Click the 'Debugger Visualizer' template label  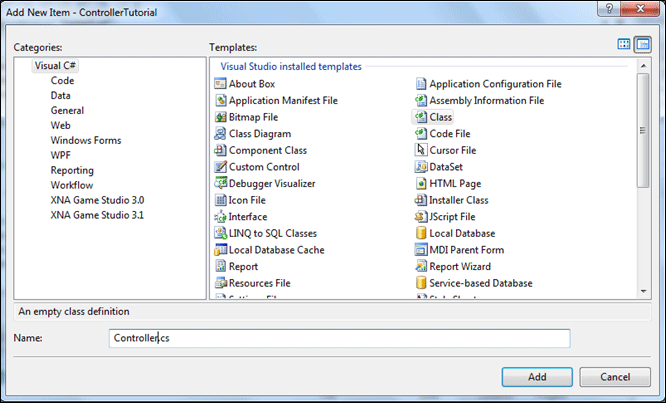[272, 183]
